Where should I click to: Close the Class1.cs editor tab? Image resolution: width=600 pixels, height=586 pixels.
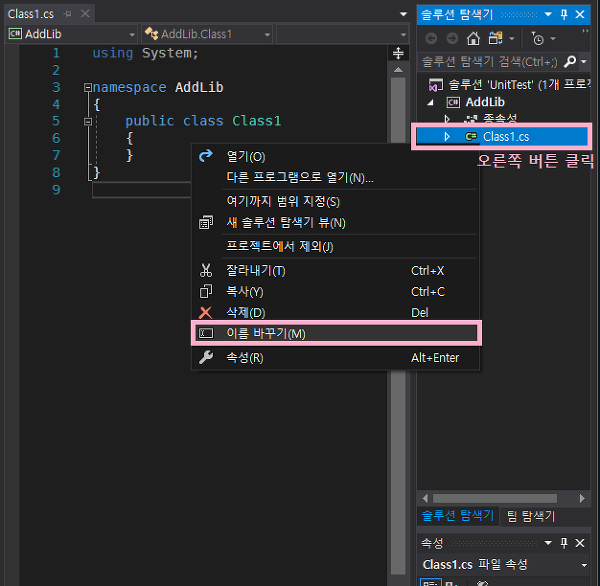(x=85, y=14)
